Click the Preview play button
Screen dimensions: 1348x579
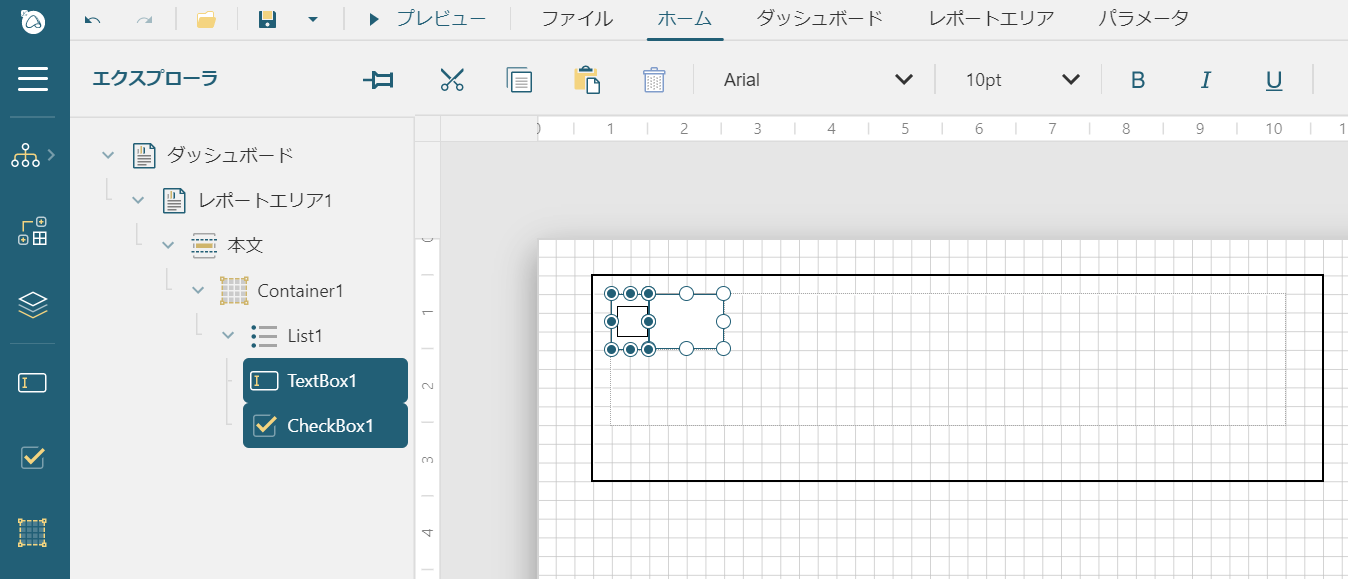click(x=427, y=18)
